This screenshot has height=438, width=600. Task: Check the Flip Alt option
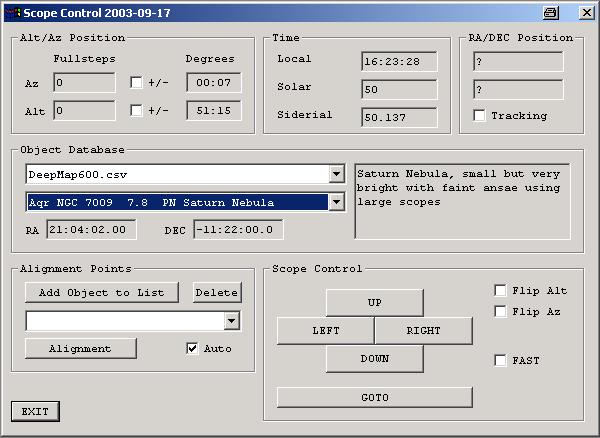click(500, 291)
